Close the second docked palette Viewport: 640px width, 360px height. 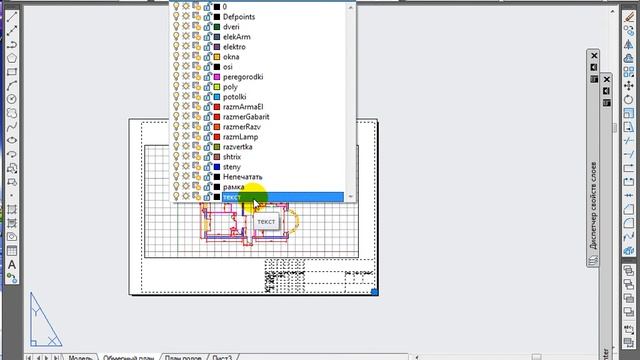pos(607,79)
